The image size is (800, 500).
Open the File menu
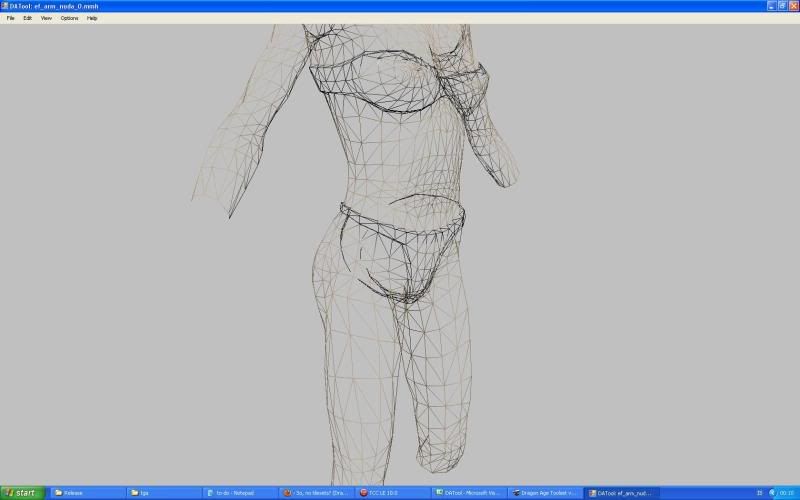(x=10, y=18)
